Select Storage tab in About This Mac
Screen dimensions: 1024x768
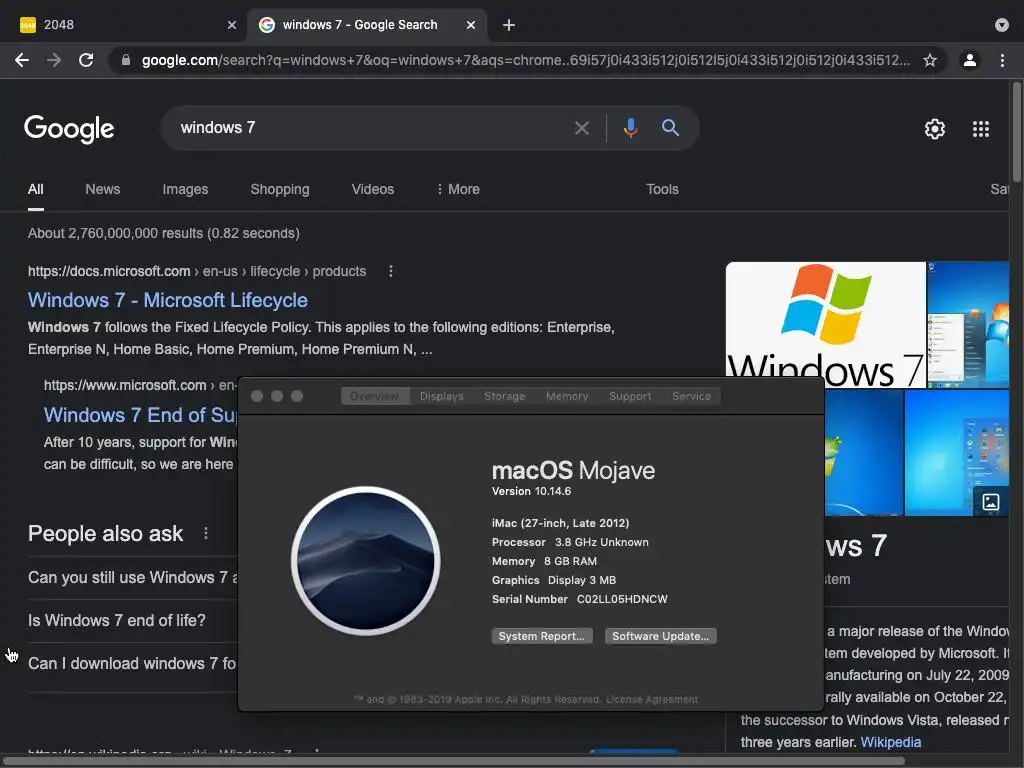(x=505, y=396)
